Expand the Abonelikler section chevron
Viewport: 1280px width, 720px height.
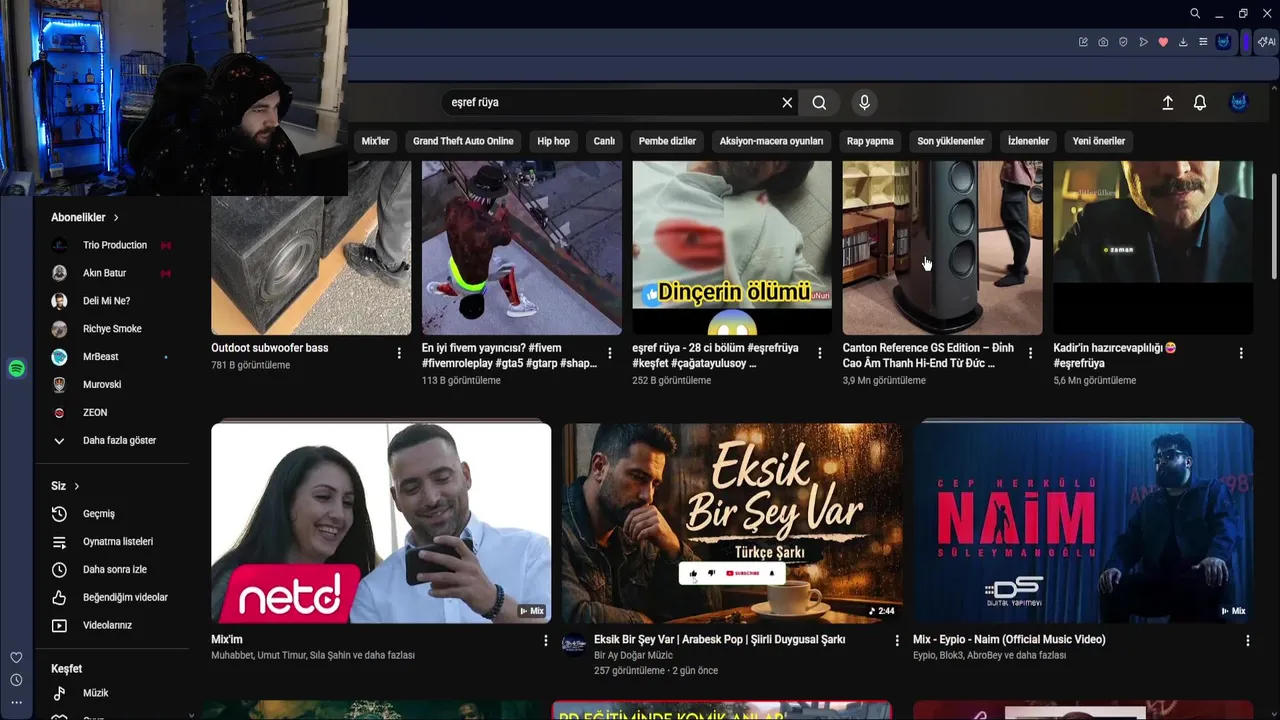point(116,217)
